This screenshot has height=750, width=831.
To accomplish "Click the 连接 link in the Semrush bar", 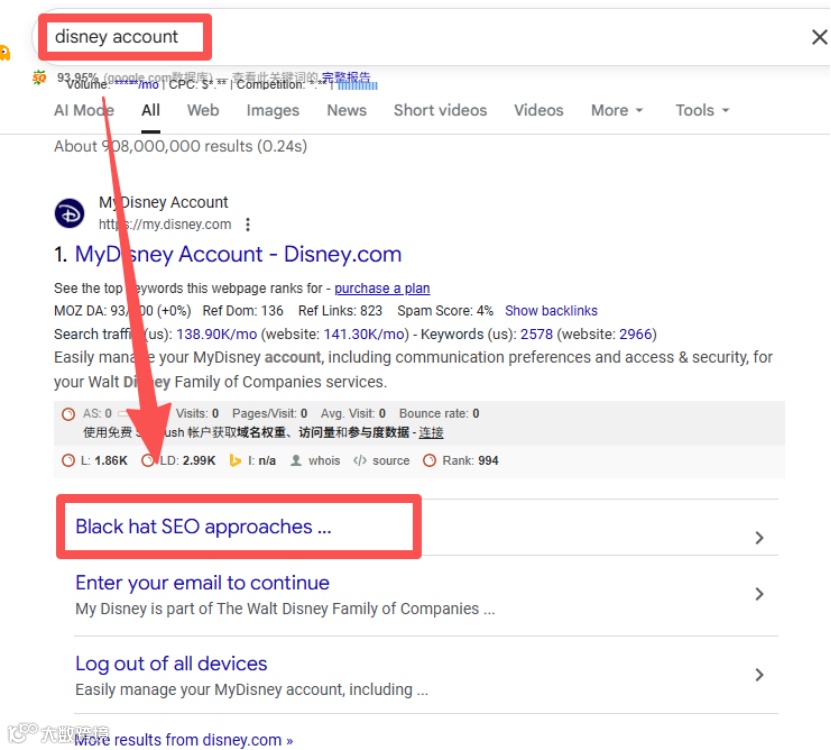I will (x=431, y=433).
